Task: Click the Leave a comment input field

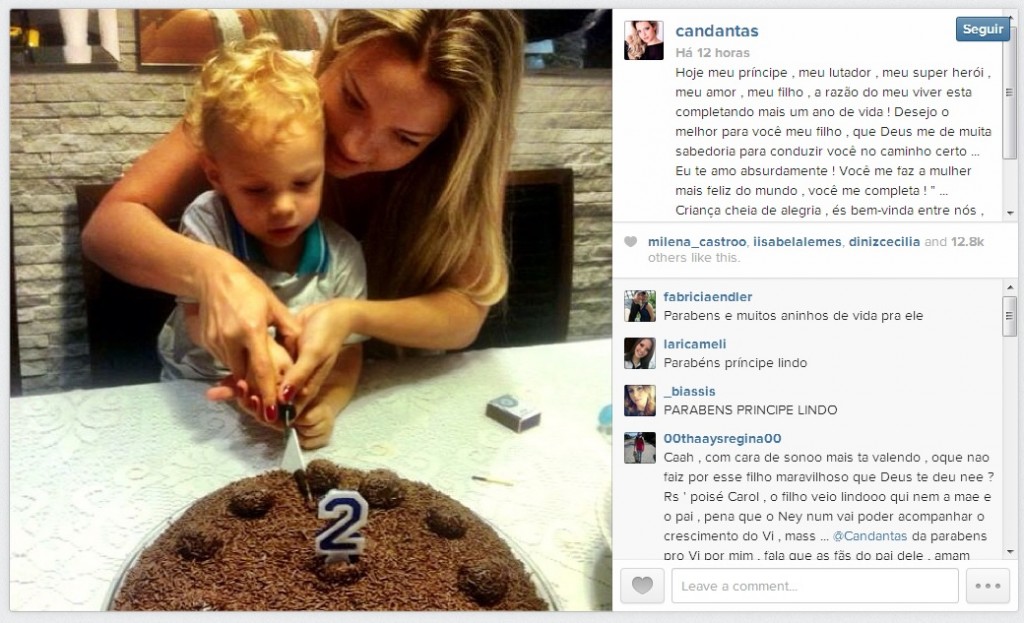Action: pos(814,585)
